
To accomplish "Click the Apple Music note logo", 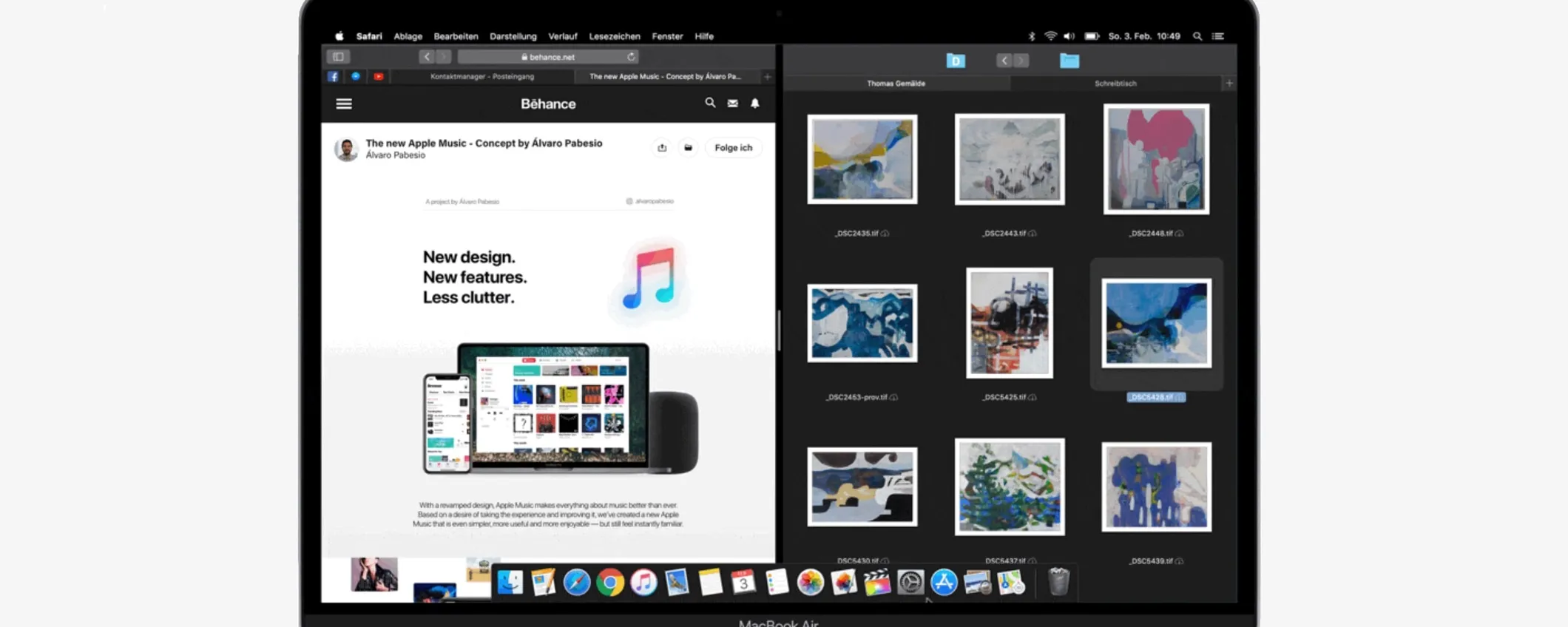I will (649, 280).
